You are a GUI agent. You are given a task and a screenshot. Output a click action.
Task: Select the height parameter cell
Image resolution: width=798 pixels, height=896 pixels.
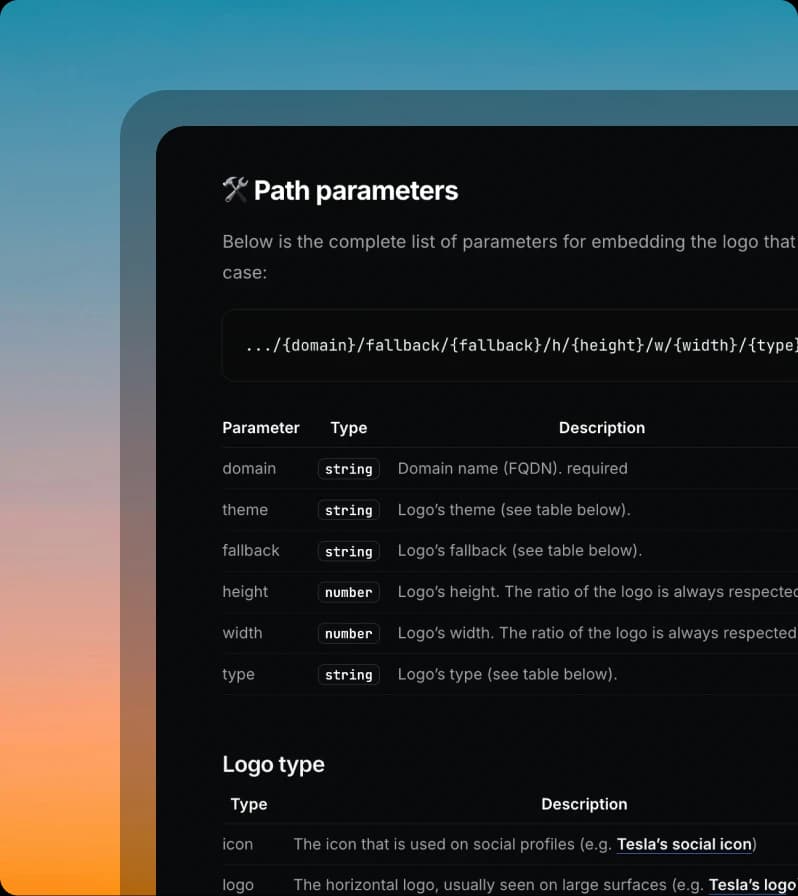point(245,592)
